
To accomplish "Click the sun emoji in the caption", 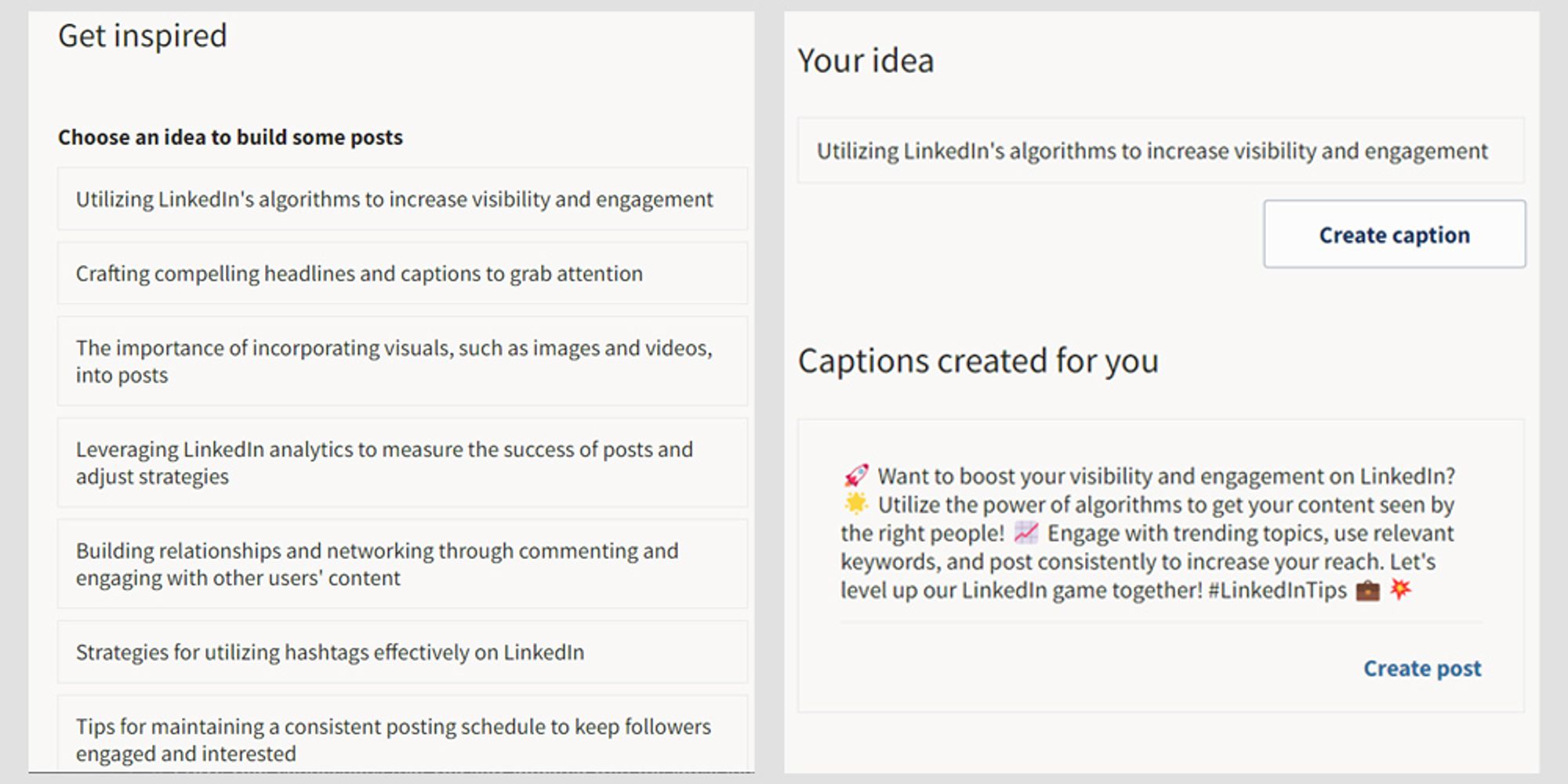I will tap(856, 503).
